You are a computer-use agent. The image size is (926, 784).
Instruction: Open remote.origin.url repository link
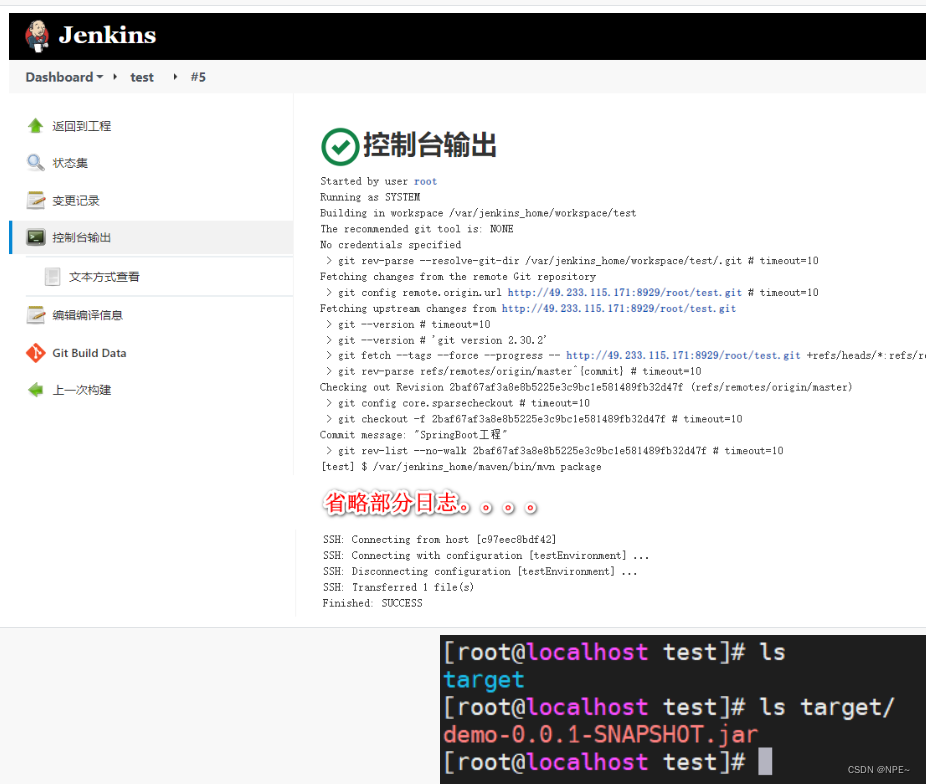pos(625,292)
